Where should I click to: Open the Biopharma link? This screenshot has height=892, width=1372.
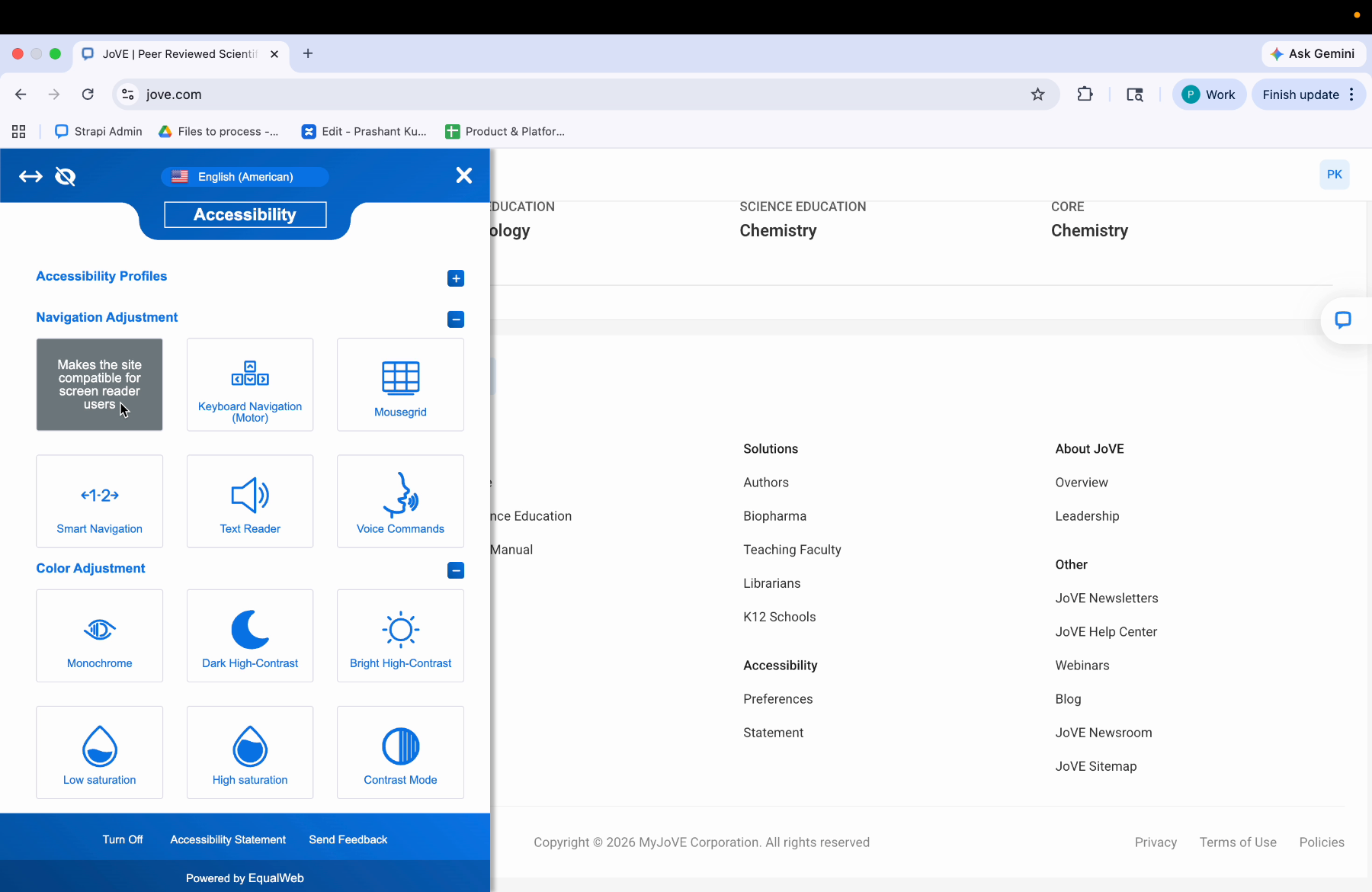tap(774, 516)
